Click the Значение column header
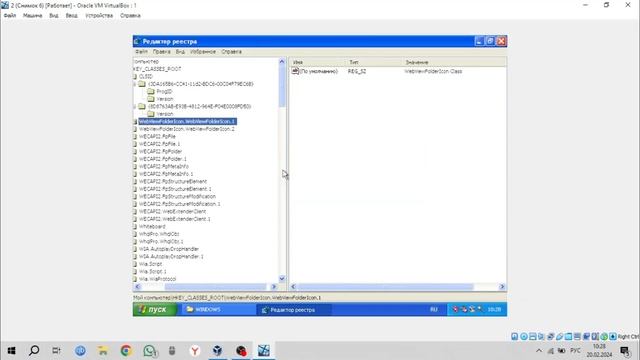This screenshot has height=360, width=640. point(454,62)
